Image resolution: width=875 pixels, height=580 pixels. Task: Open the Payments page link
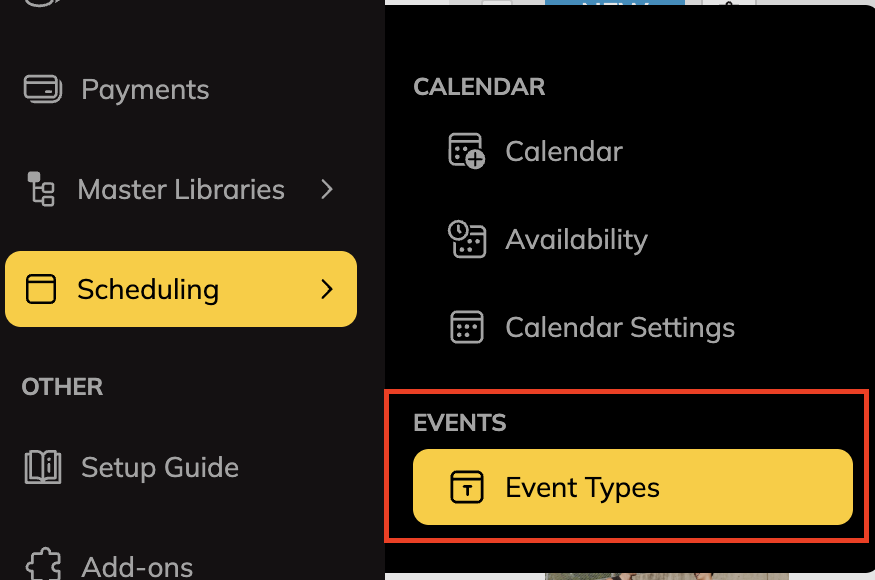coord(144,89)
